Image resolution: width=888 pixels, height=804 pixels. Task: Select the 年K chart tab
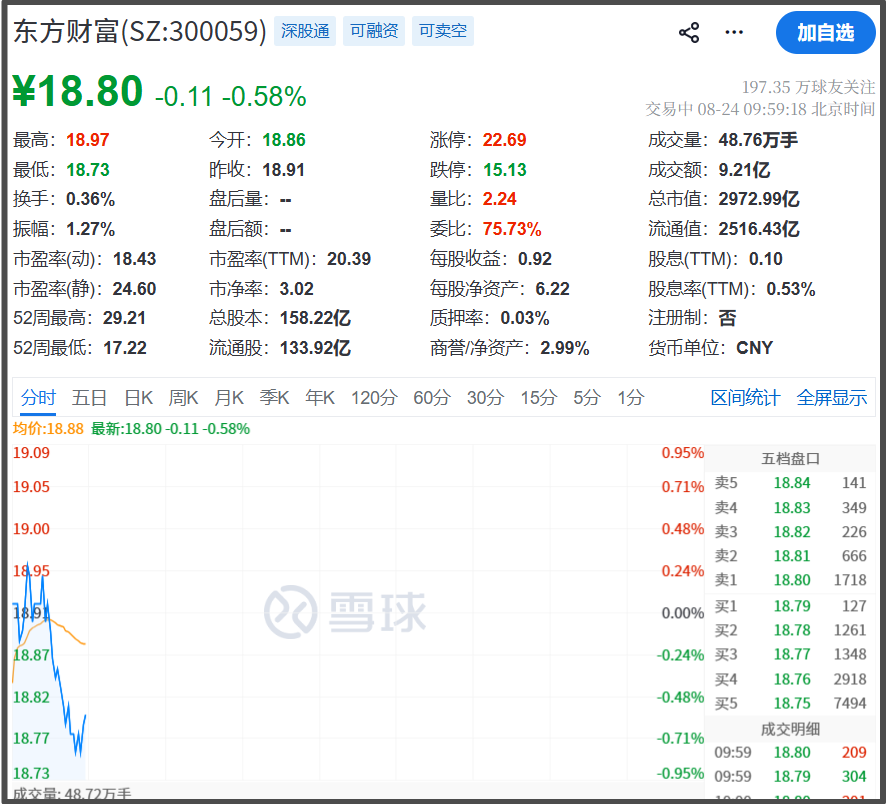[320, 397]
